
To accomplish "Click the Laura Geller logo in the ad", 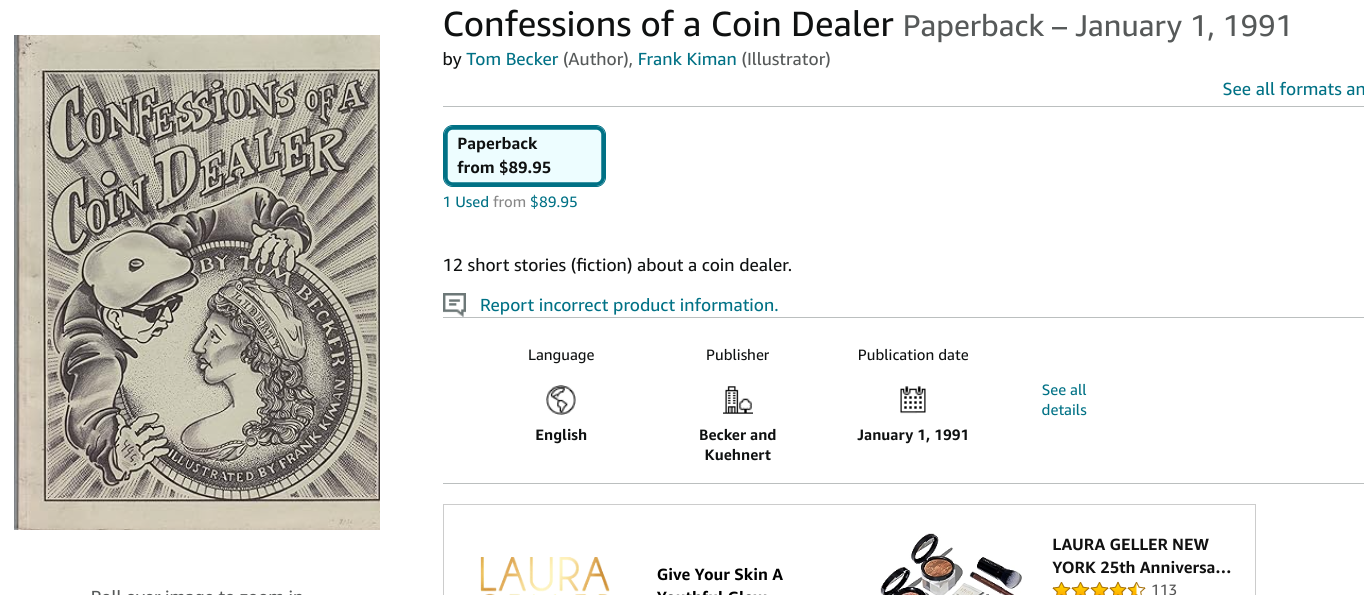I will click(x=544, y=575).
